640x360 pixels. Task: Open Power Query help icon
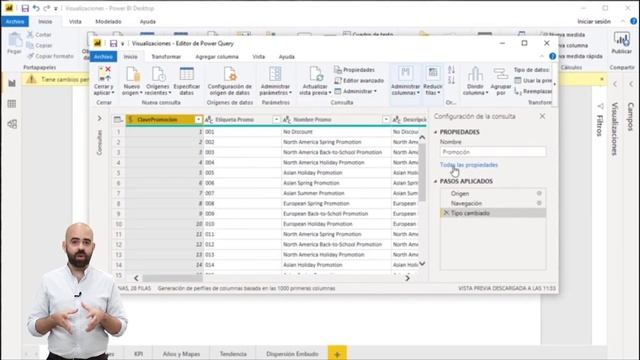click(552, 56)
